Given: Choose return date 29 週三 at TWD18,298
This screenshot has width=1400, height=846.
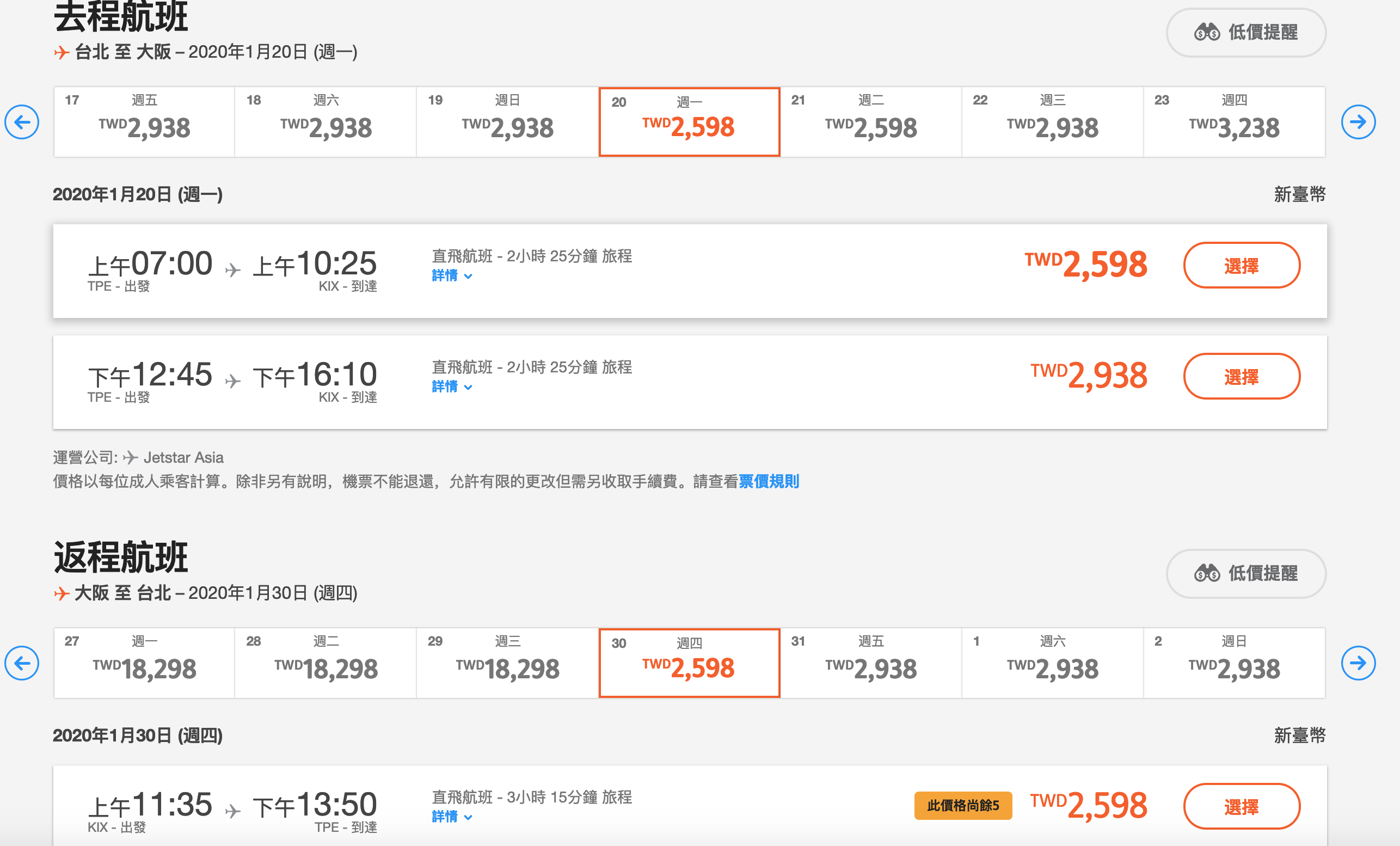Looking at the screenshot, I should point(507,663).
